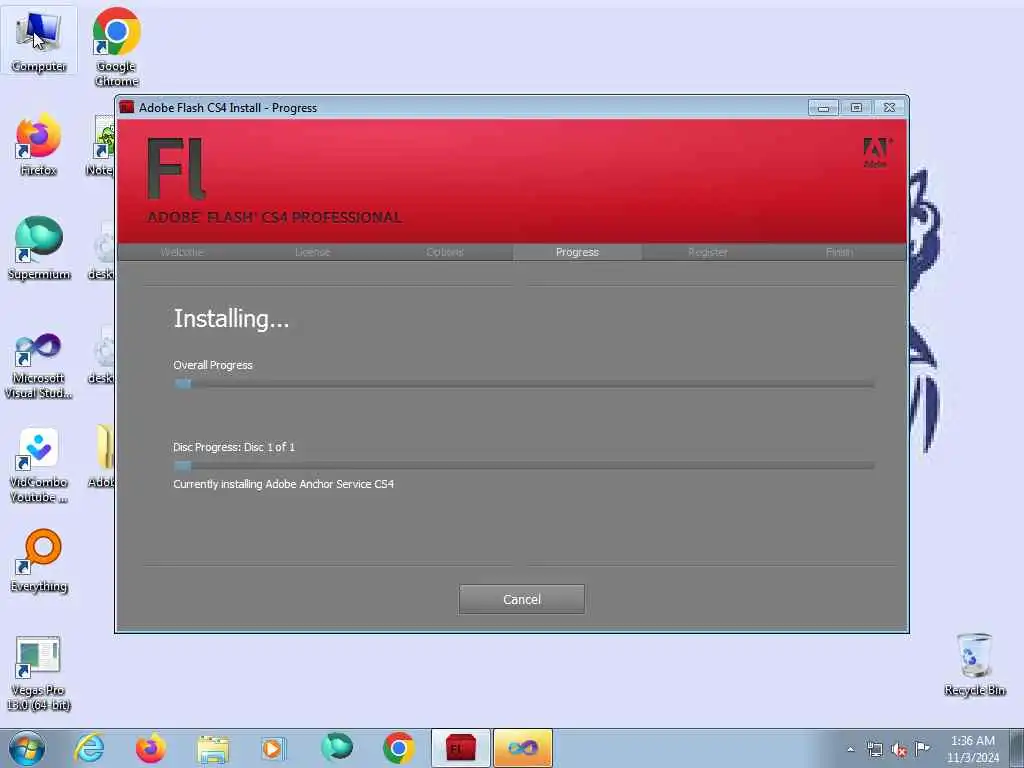Click the Overall Progress bar
Image resolution: width=1024 pixels, height=768 pixels.
pyautogui.click(x=524, y=384)
